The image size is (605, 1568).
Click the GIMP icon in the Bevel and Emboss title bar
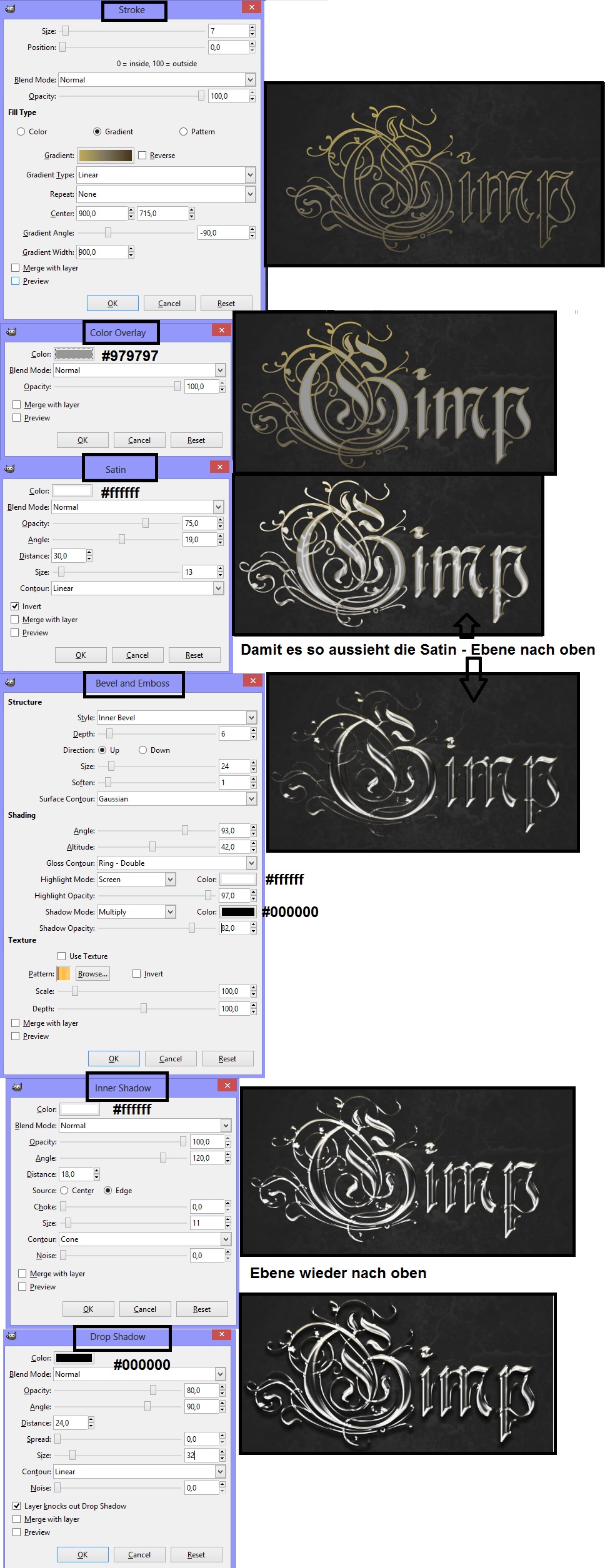coord(10,682)
